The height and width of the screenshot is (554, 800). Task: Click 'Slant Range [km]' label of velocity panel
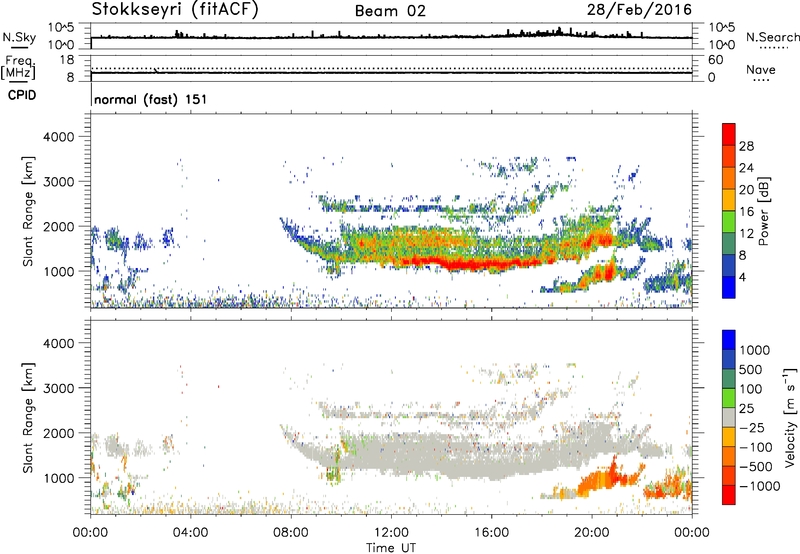(x=28, y=418)
